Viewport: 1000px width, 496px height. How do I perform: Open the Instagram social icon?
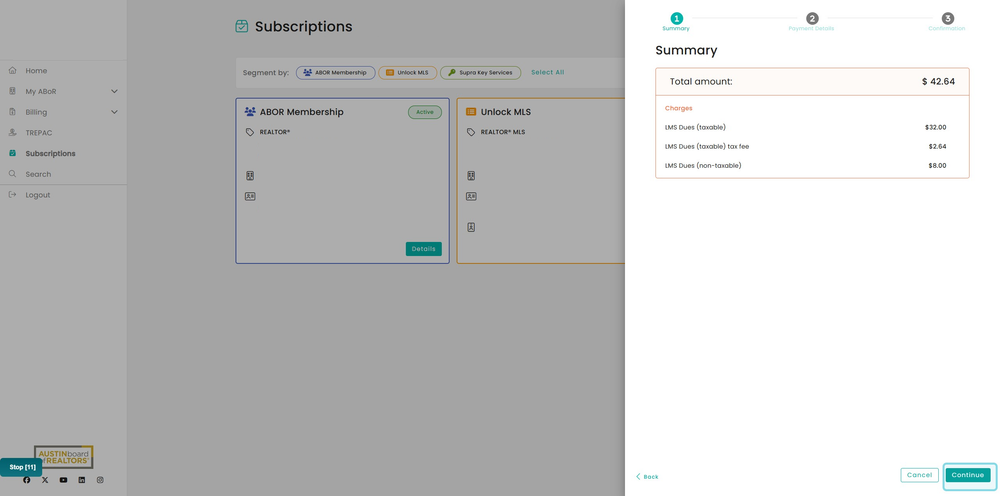pos(100,480)
